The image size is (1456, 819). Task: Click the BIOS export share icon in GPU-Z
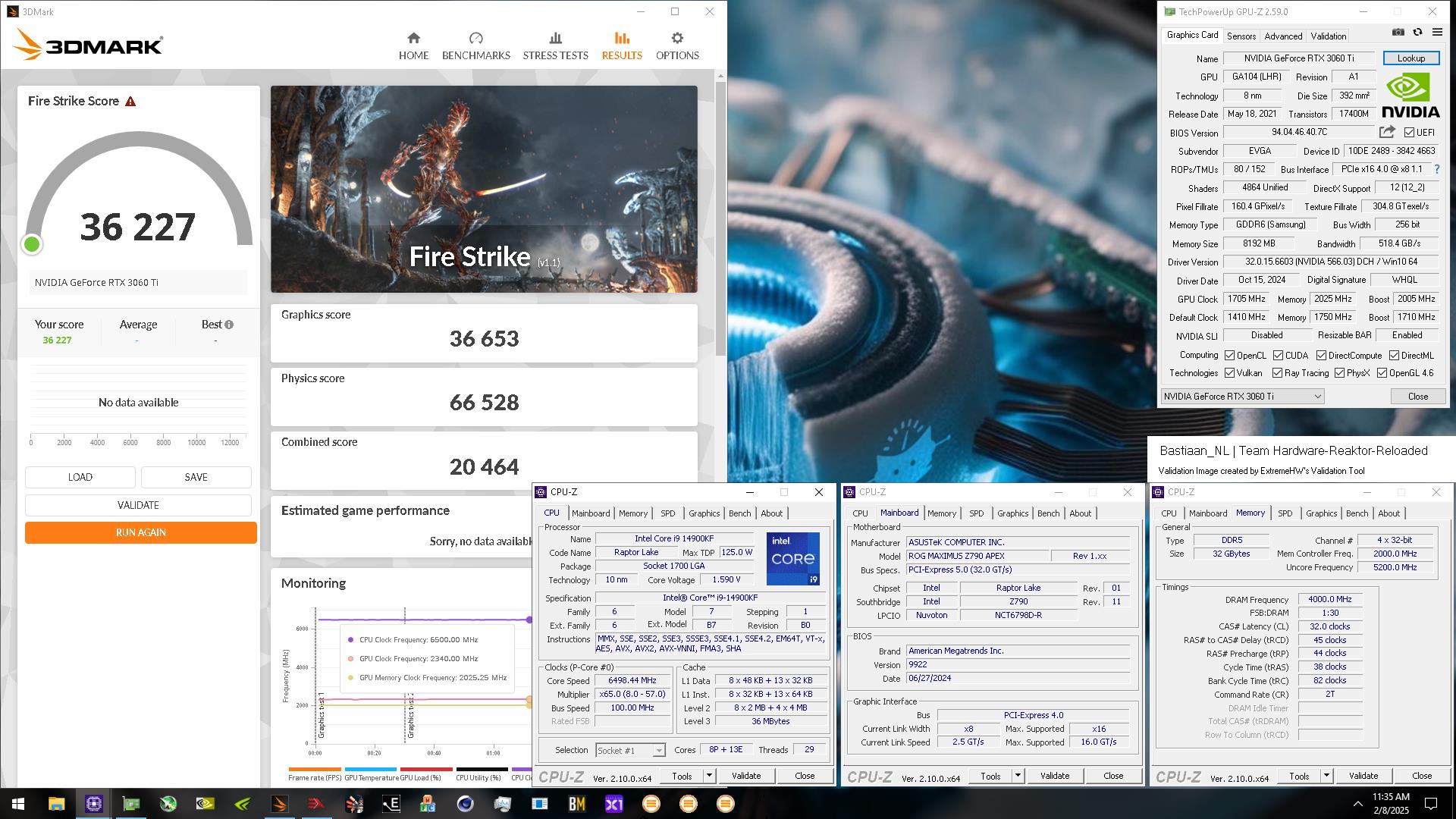[x=1387, y=132]
